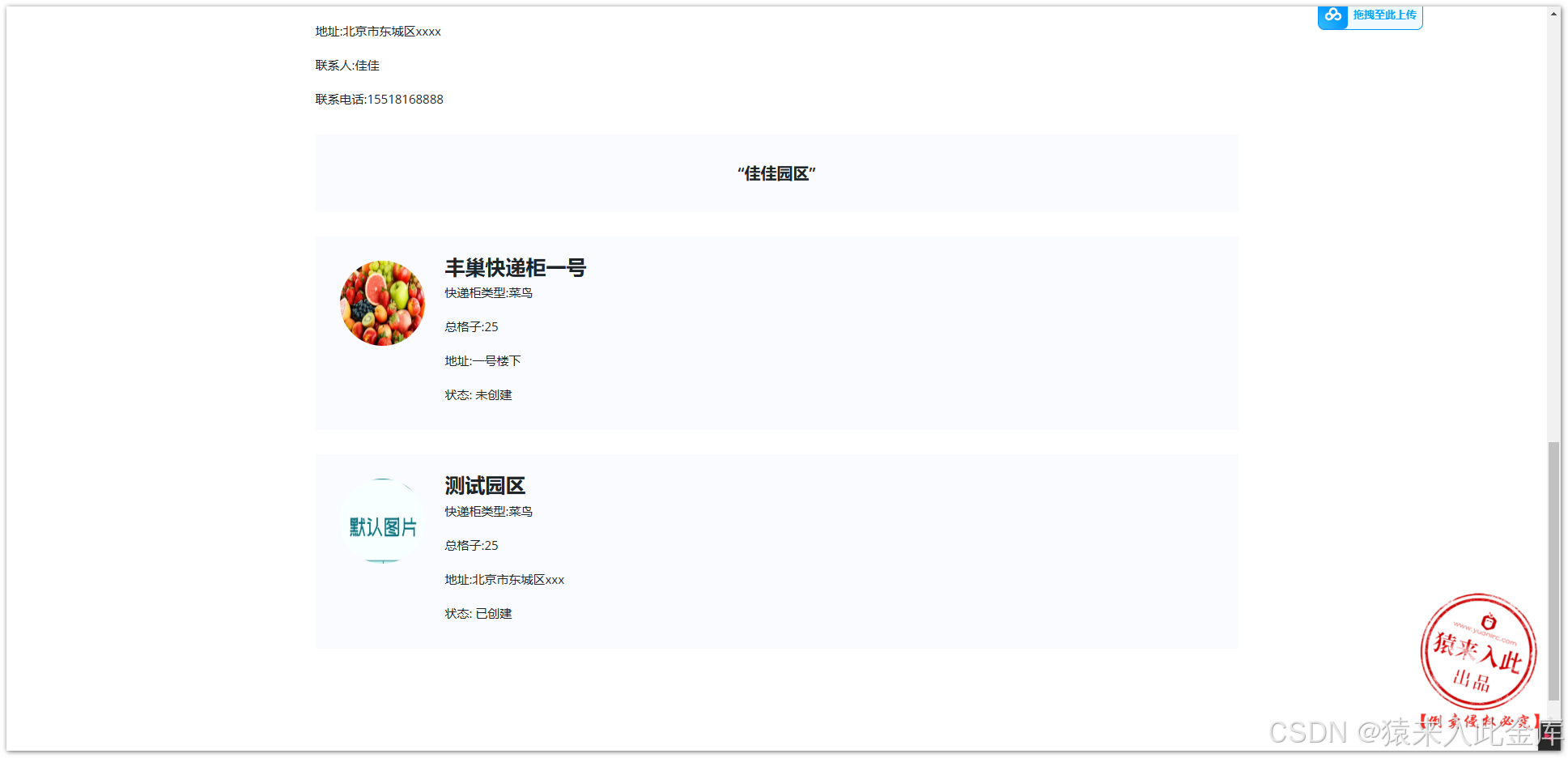Click the "佳佳园区" heading banner

(x=776, y=173)
